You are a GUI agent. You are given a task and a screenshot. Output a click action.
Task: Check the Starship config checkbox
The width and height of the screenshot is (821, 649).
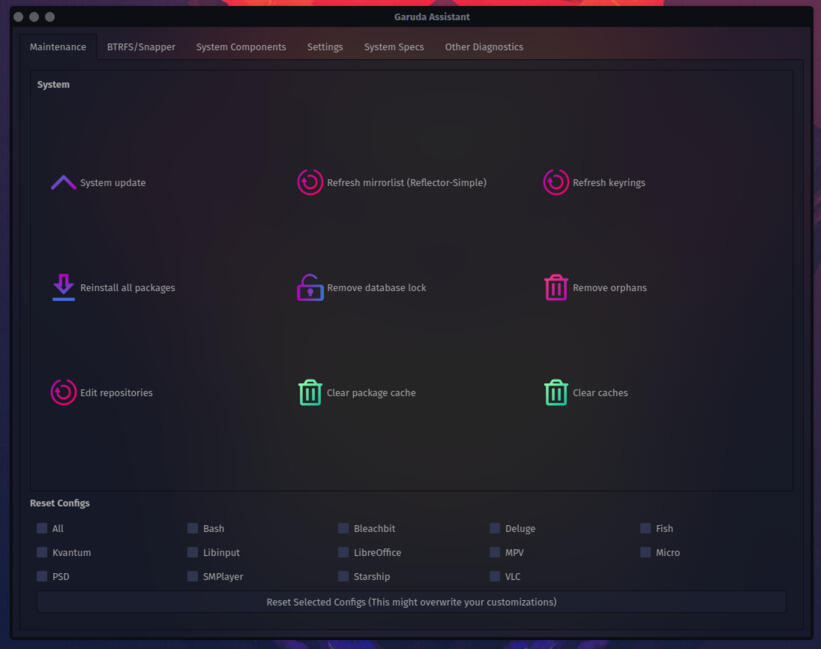(343, 576)
